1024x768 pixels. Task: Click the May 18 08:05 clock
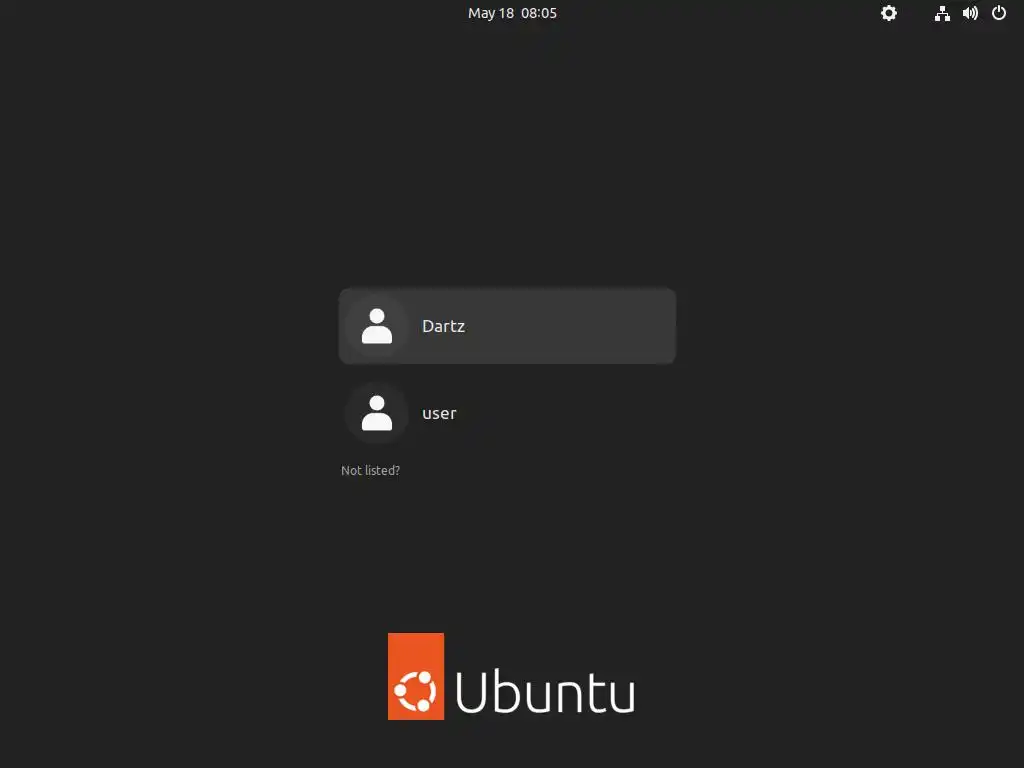[512, 13]
